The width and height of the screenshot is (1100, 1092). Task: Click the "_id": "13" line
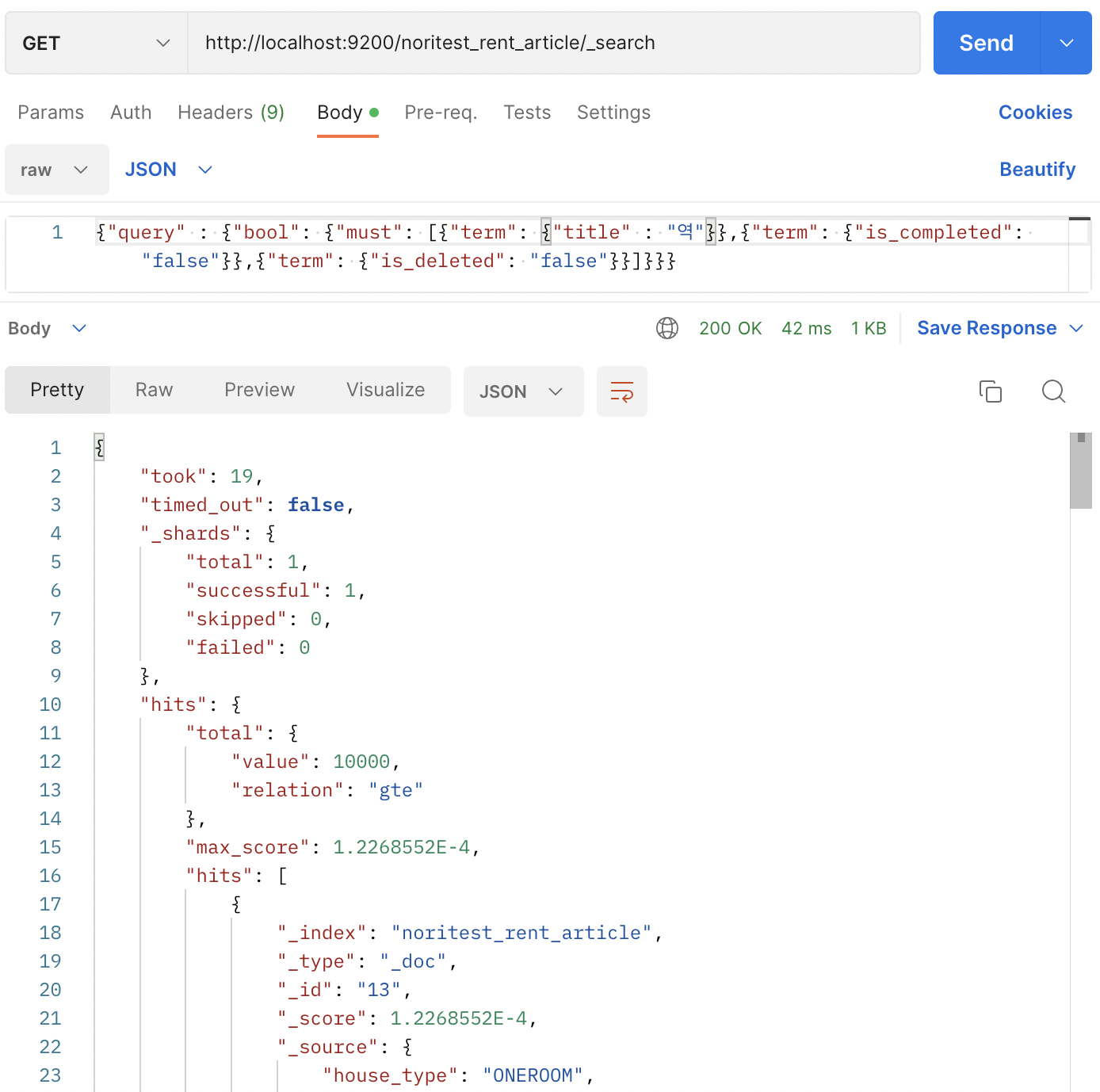point(344,990)
